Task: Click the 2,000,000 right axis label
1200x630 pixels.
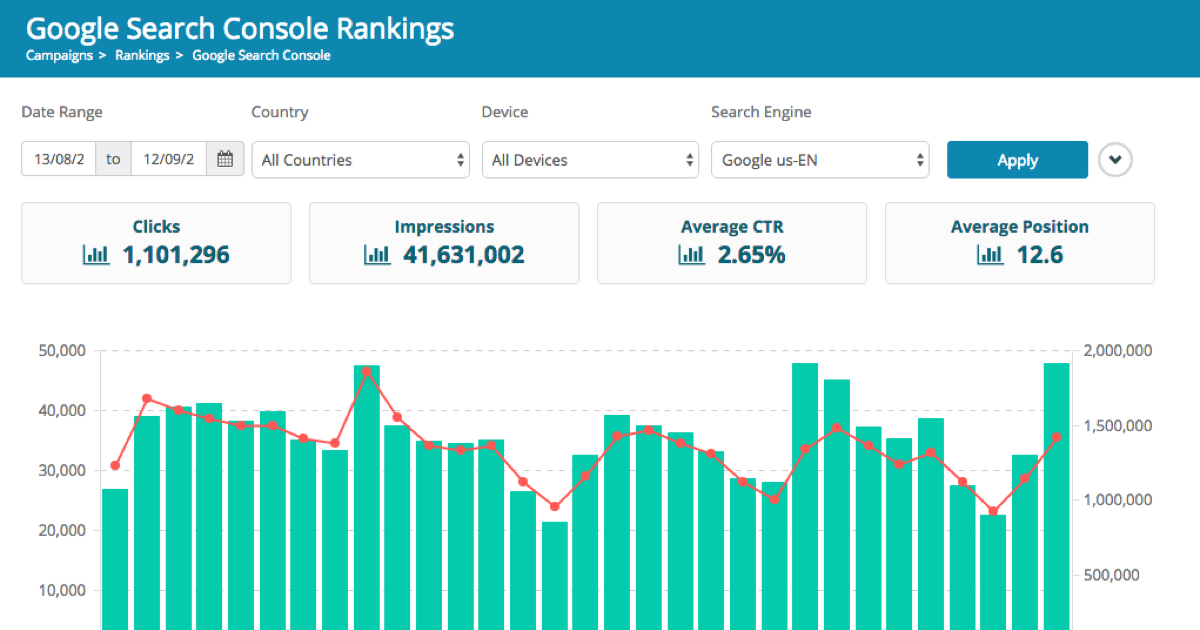Action: tap(1117, 351)
